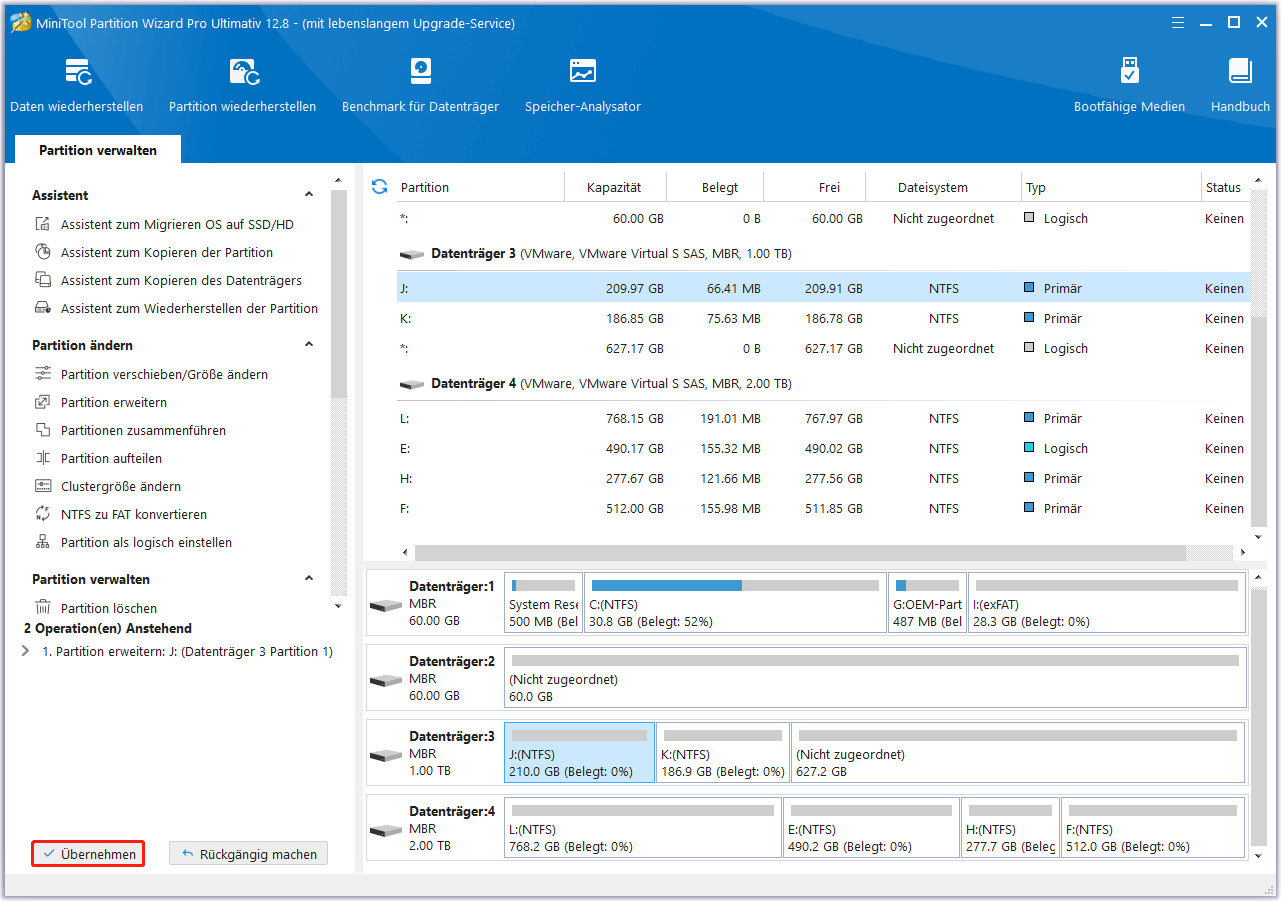Select F: partition row in table
This screenshot has height=903, width=1282.
823,509
